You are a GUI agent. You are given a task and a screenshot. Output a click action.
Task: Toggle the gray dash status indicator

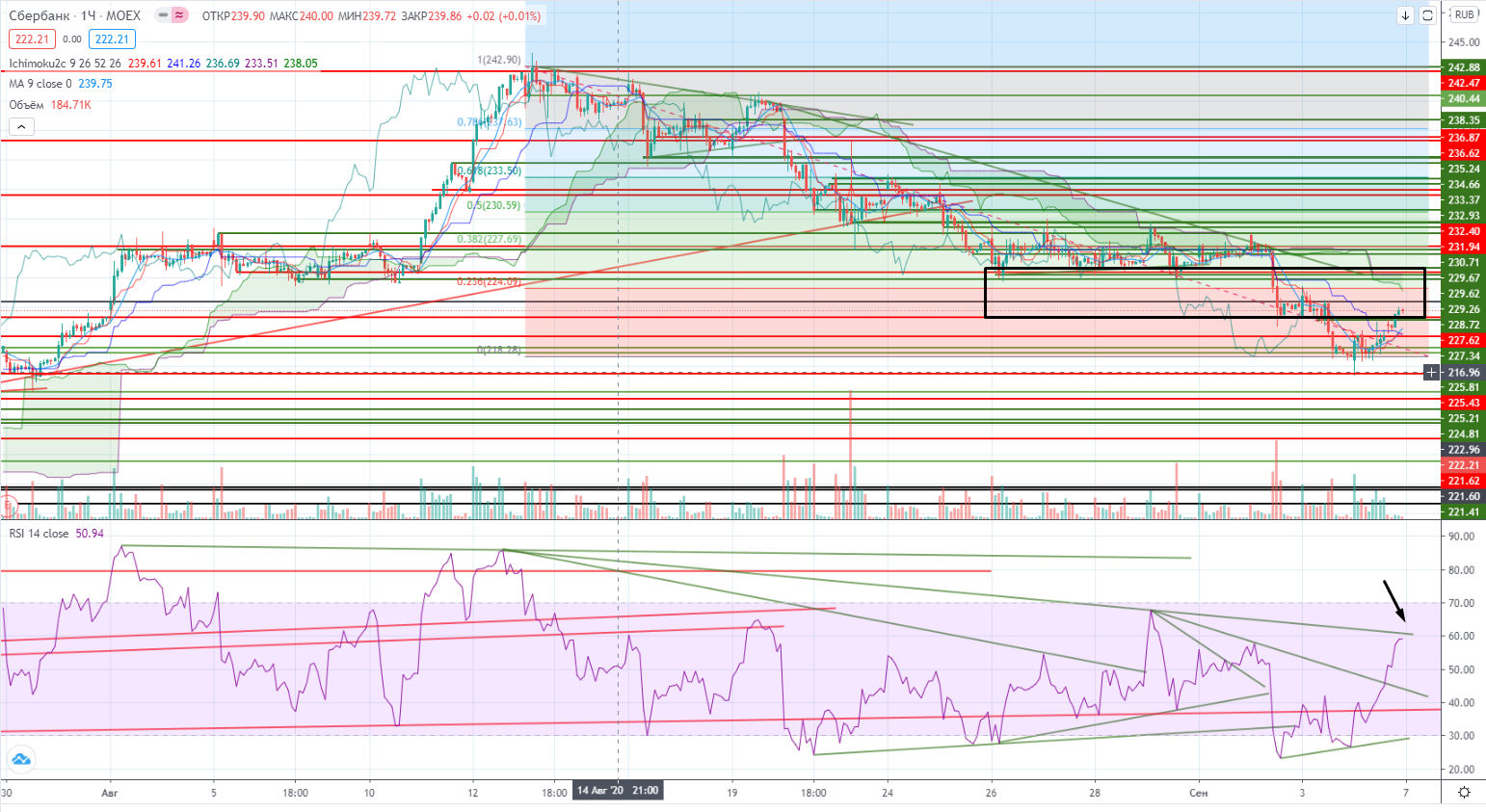pos(162,15)
